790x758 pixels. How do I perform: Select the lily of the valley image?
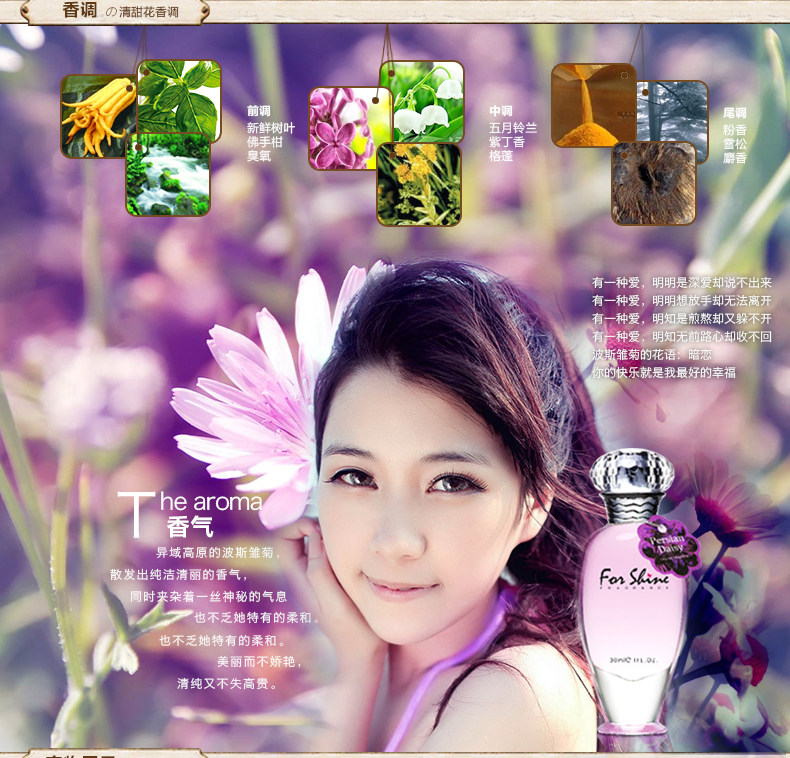(x=422, y=102)
